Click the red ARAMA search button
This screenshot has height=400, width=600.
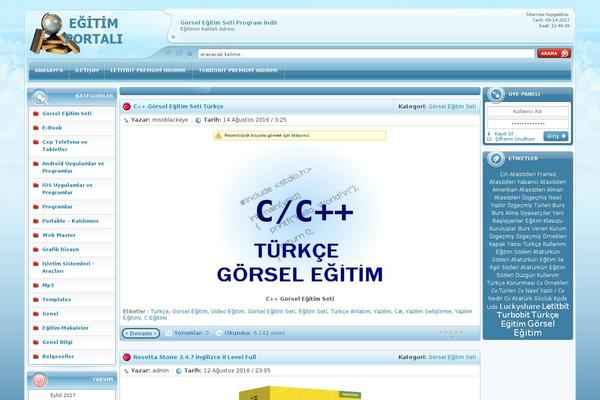pyautogui.click(x=554, y=54)
